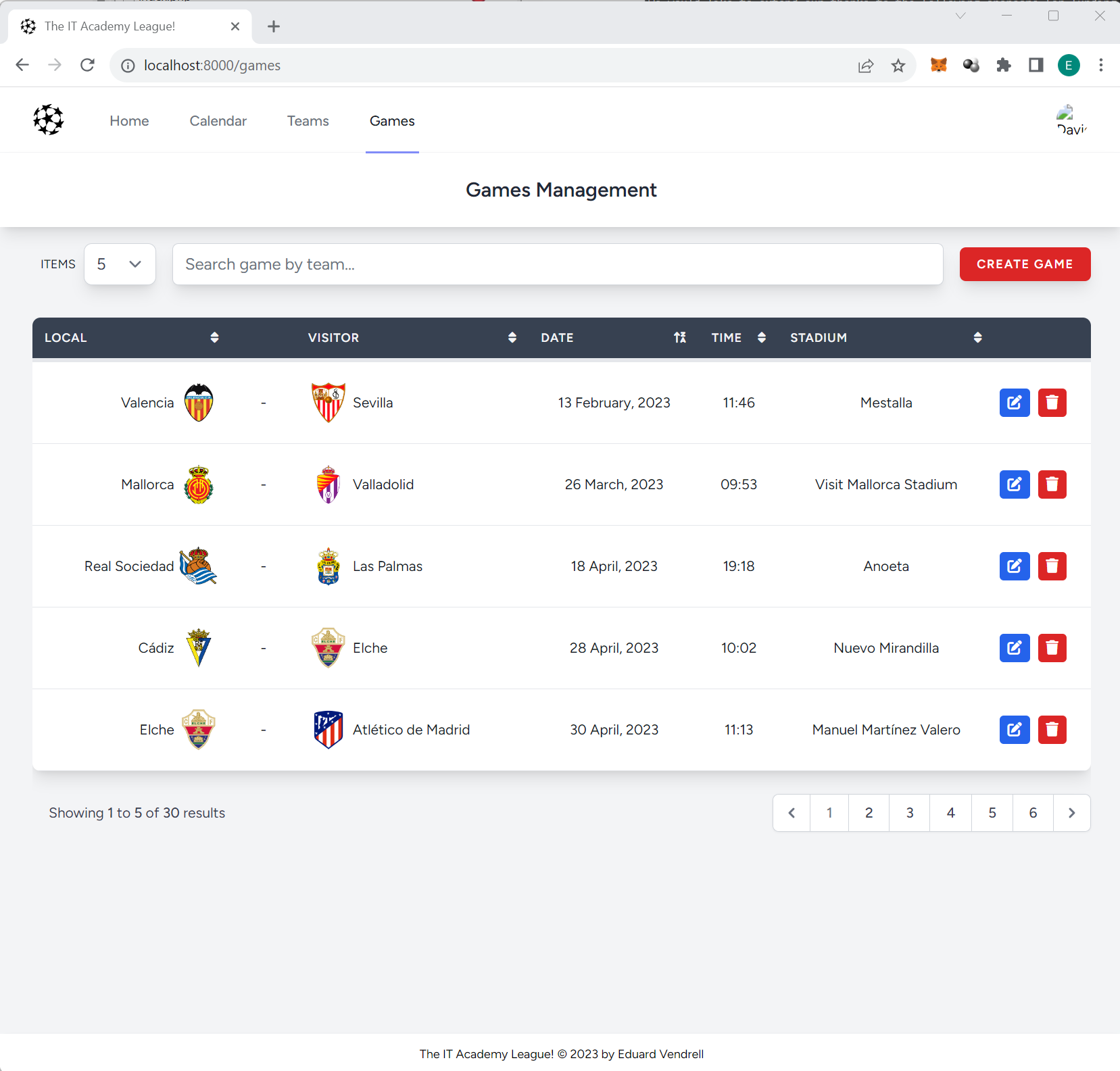This screenshot has width=1120, height=1071.
Task: Edit the Elche vs Atlético de Madrid game
Action: click(x=1014, y=729)
